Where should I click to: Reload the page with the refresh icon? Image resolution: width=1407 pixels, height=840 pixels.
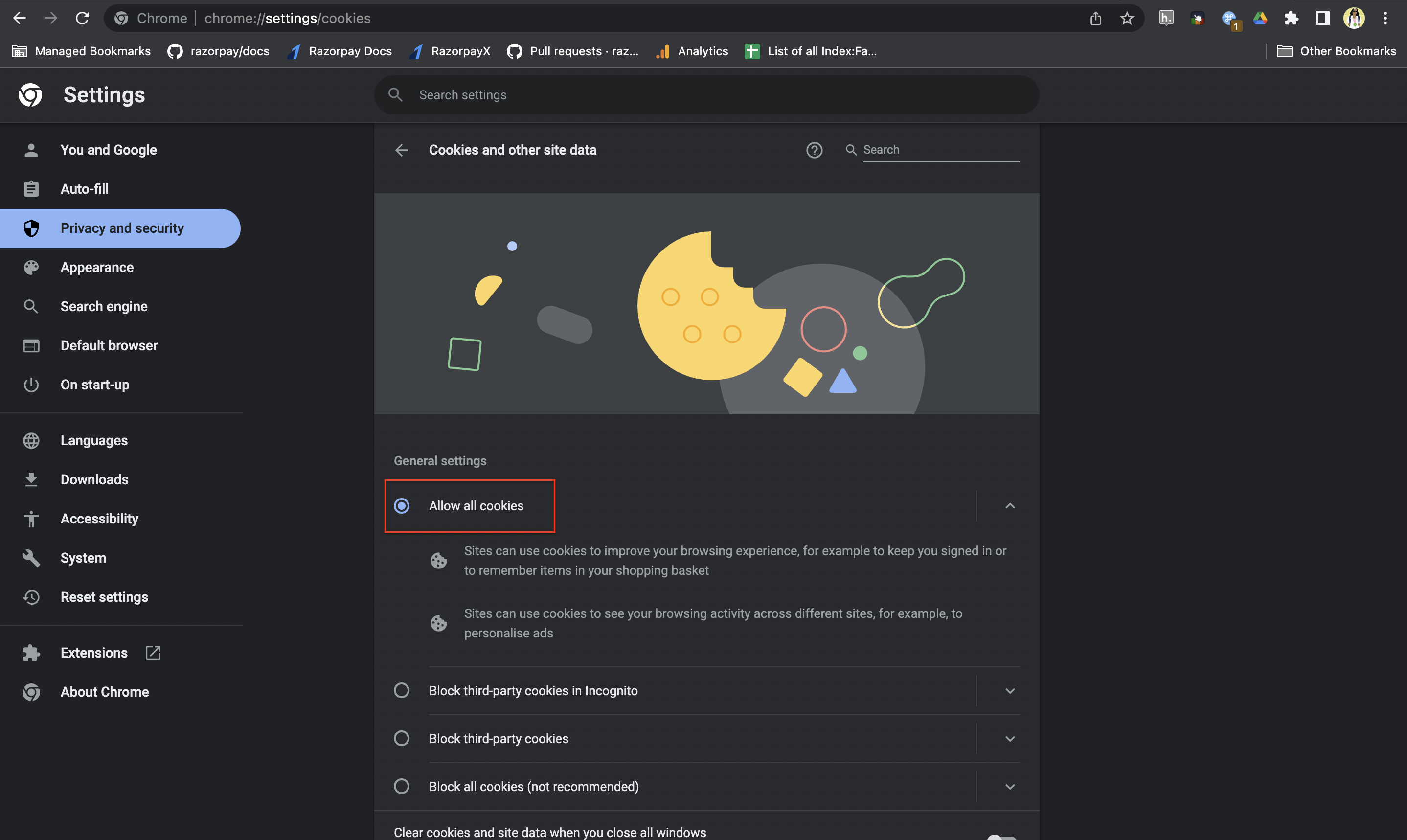pos(83,18)
